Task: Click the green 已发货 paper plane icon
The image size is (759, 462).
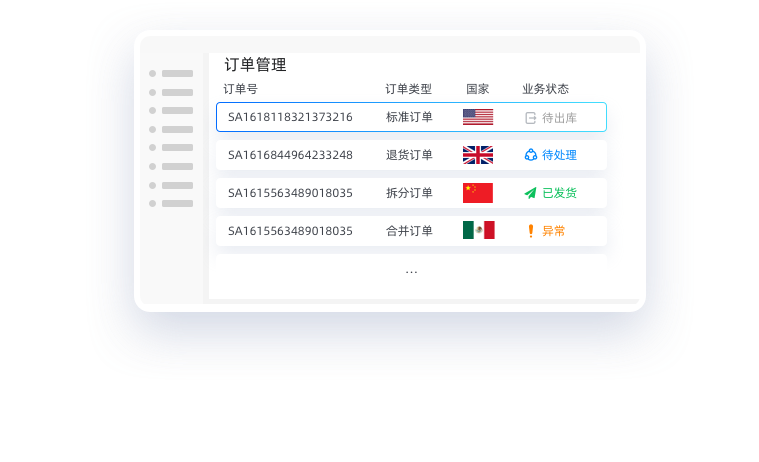Action: coord(531,193)
